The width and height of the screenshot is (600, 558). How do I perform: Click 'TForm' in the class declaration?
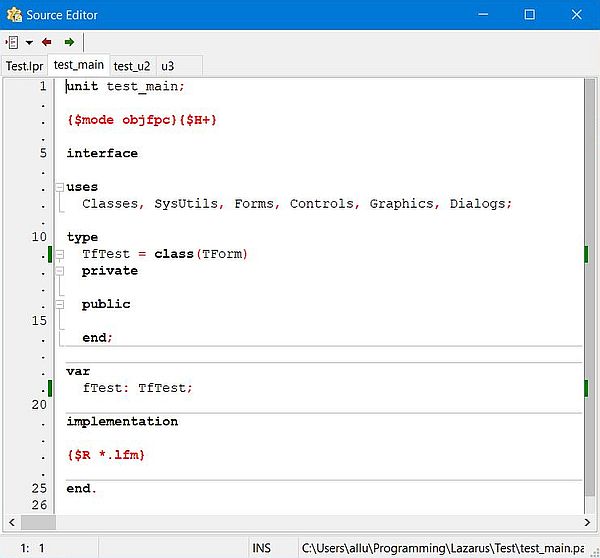[222, 254]
